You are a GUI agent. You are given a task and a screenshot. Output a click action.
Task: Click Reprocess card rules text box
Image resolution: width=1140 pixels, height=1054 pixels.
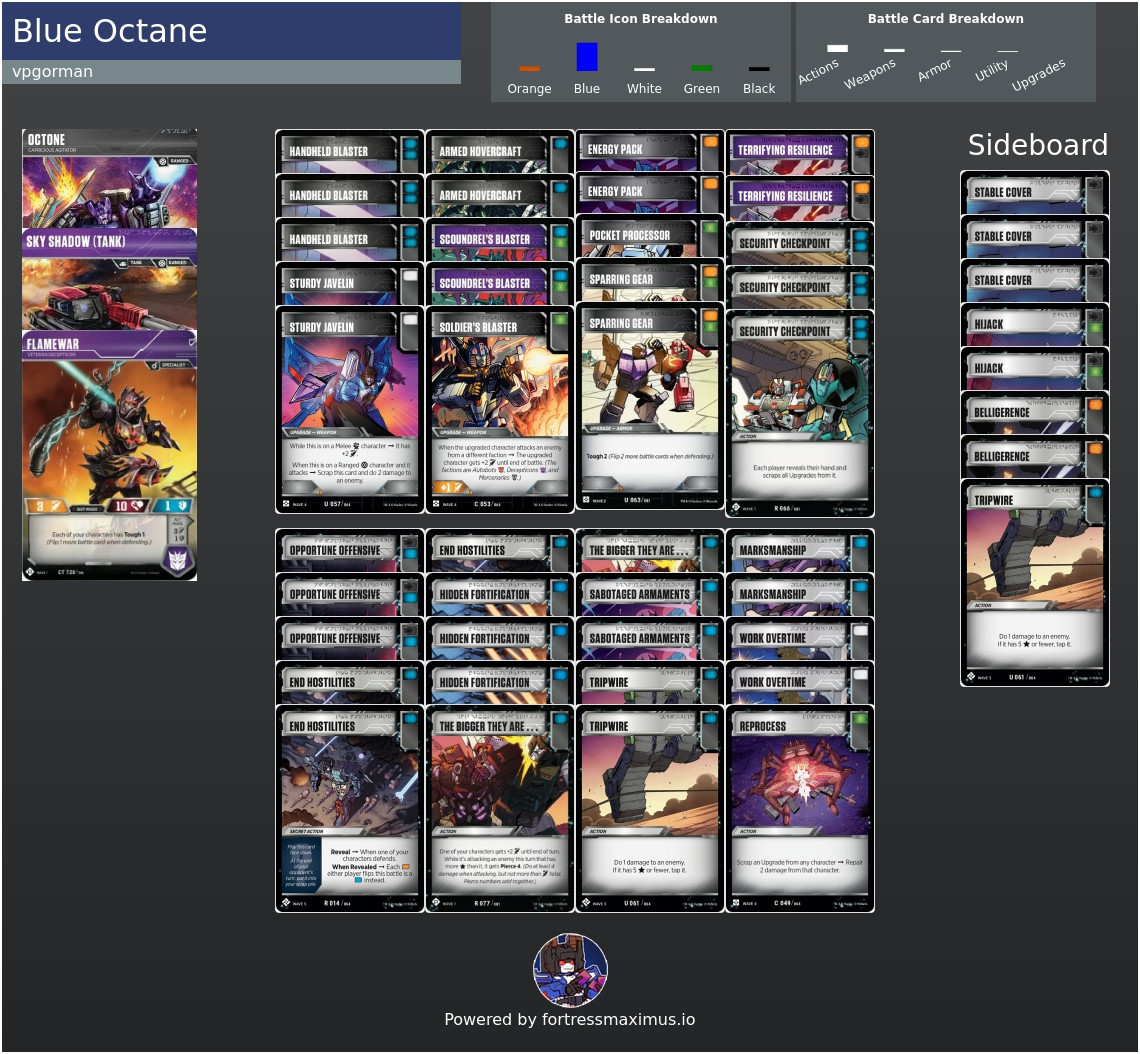800,865
